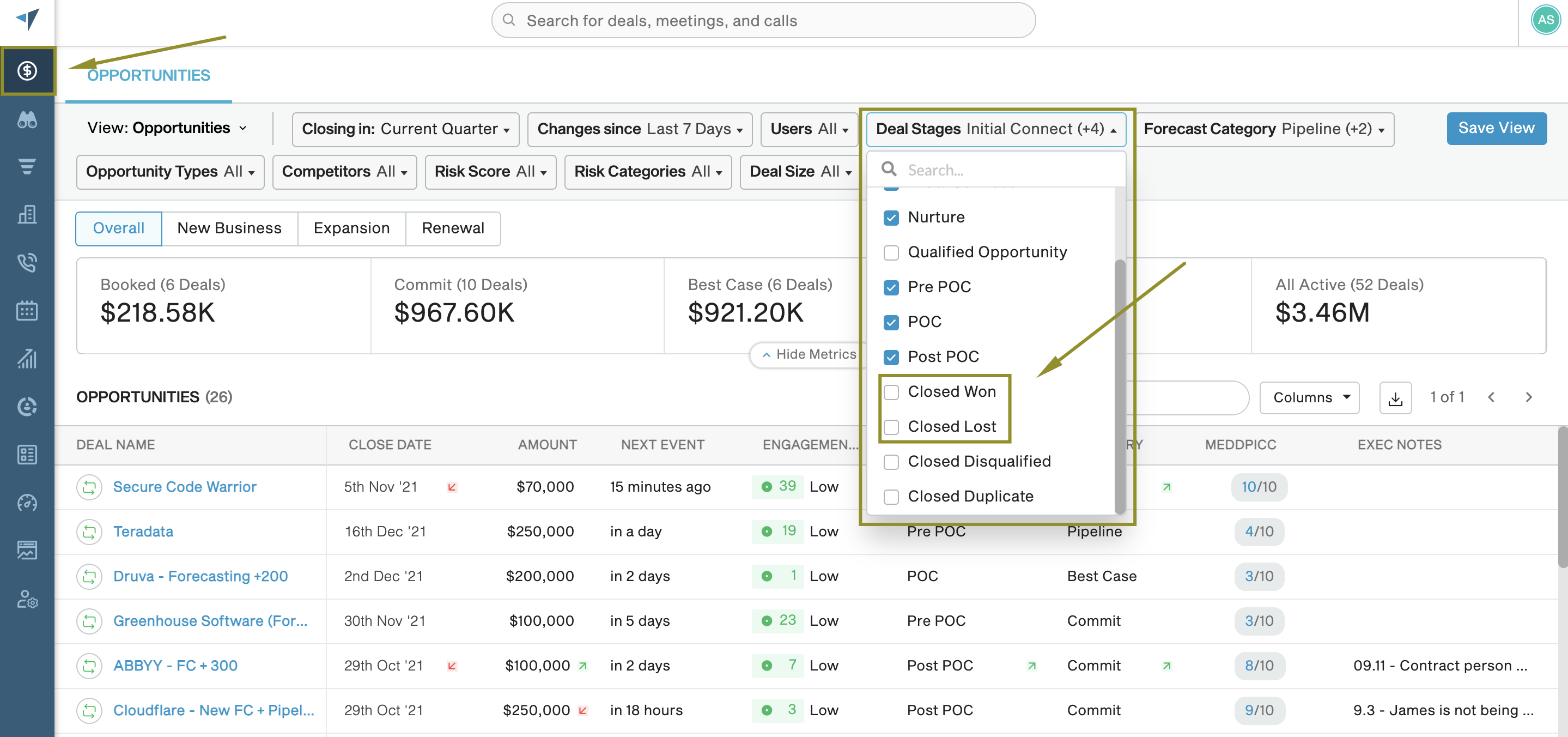Viewport: 1568px width, 737px height.
Task: Open the user settings sidebar icon
Action: [27, 599]
